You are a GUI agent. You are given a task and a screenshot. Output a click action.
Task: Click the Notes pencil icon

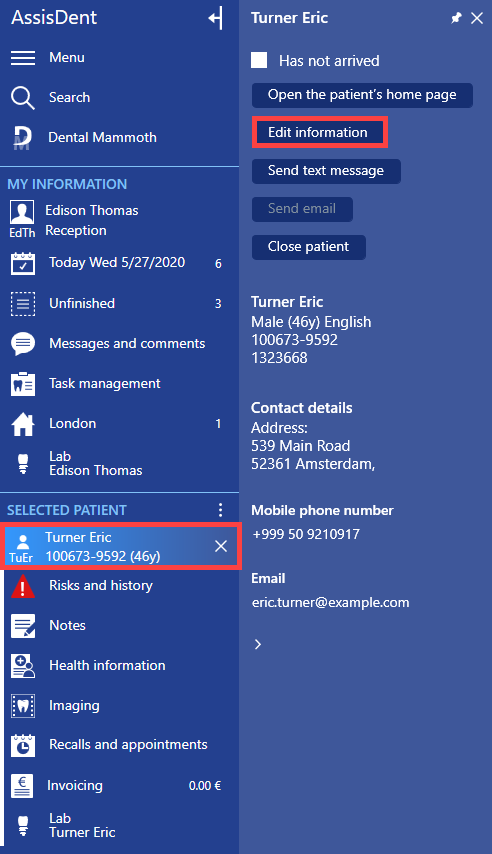tap(23, 626)
